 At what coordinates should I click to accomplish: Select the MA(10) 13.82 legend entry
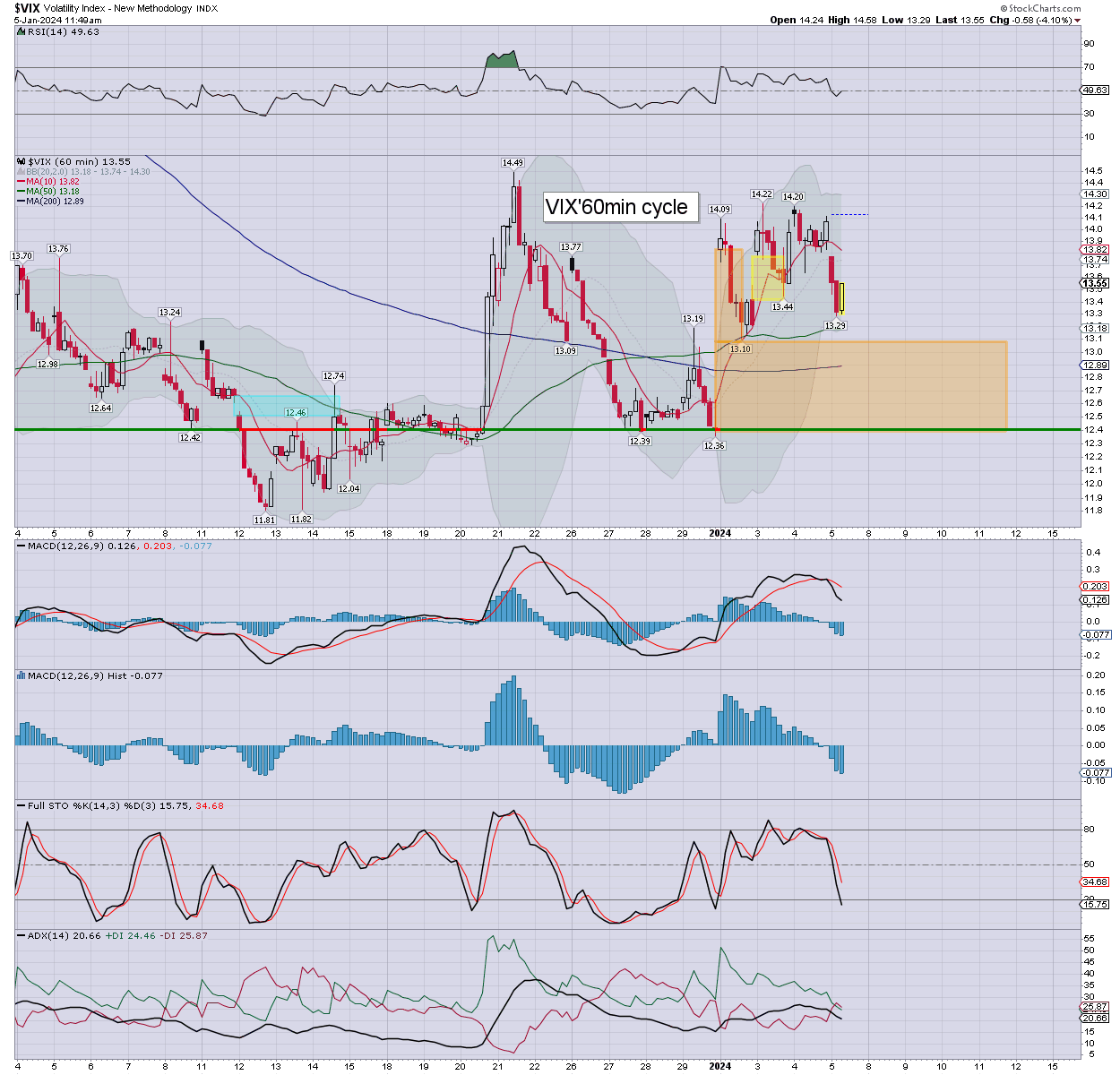click(52, 182)
